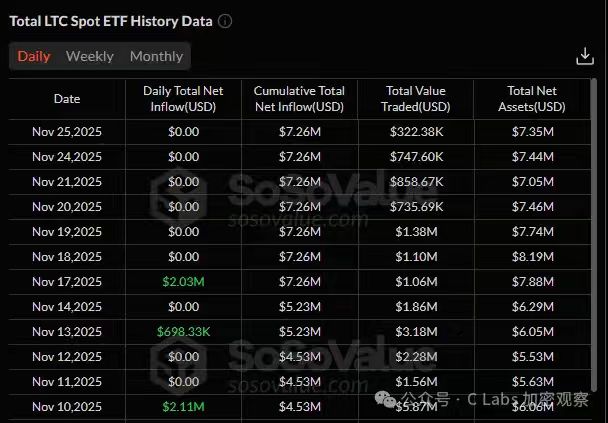Click the $2.03M inflow on Nov 17
Screen dimensions: 608x423
(x=183, y=282)
